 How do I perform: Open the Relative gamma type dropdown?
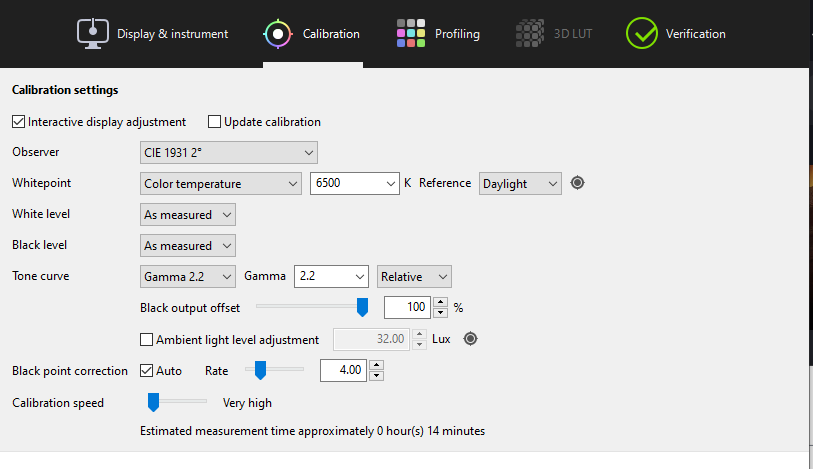(x=414, y=277)
